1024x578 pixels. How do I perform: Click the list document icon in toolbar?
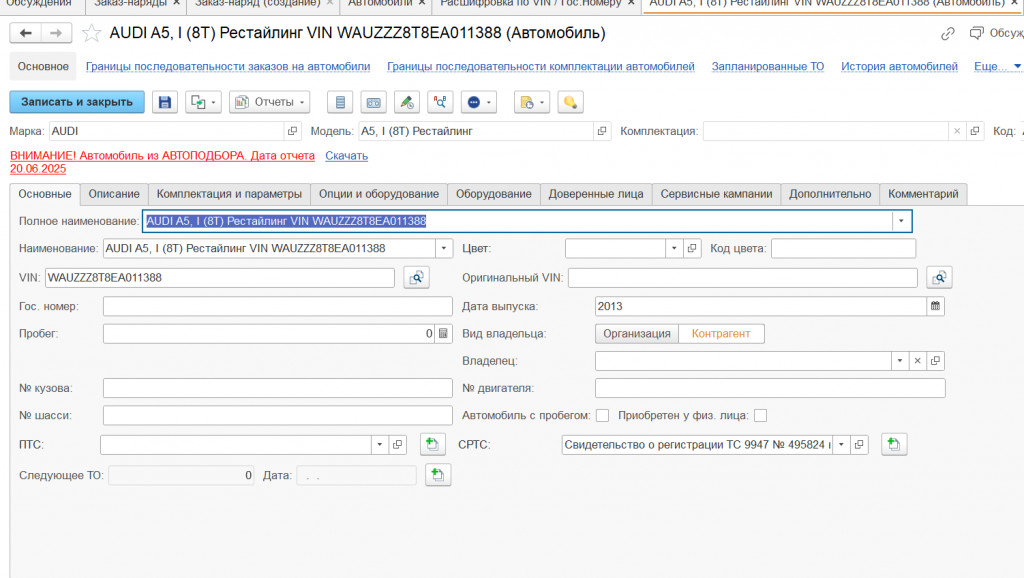(341, 102)
